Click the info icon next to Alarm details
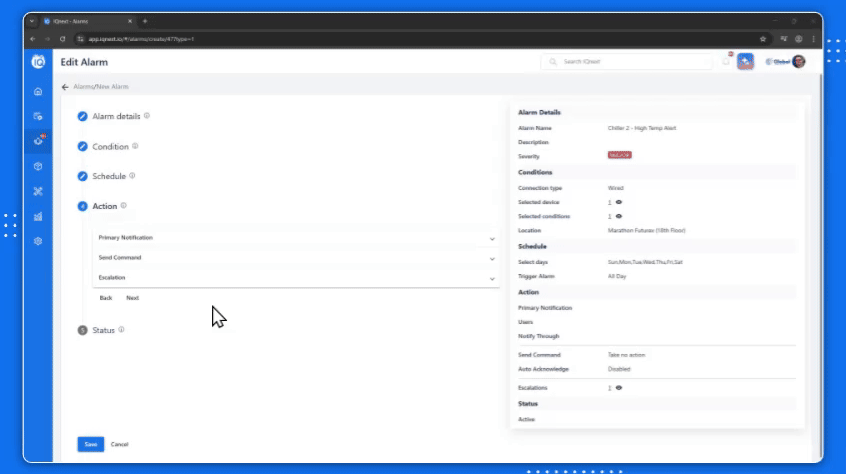The image size is (846, 474). coord(147,115)
